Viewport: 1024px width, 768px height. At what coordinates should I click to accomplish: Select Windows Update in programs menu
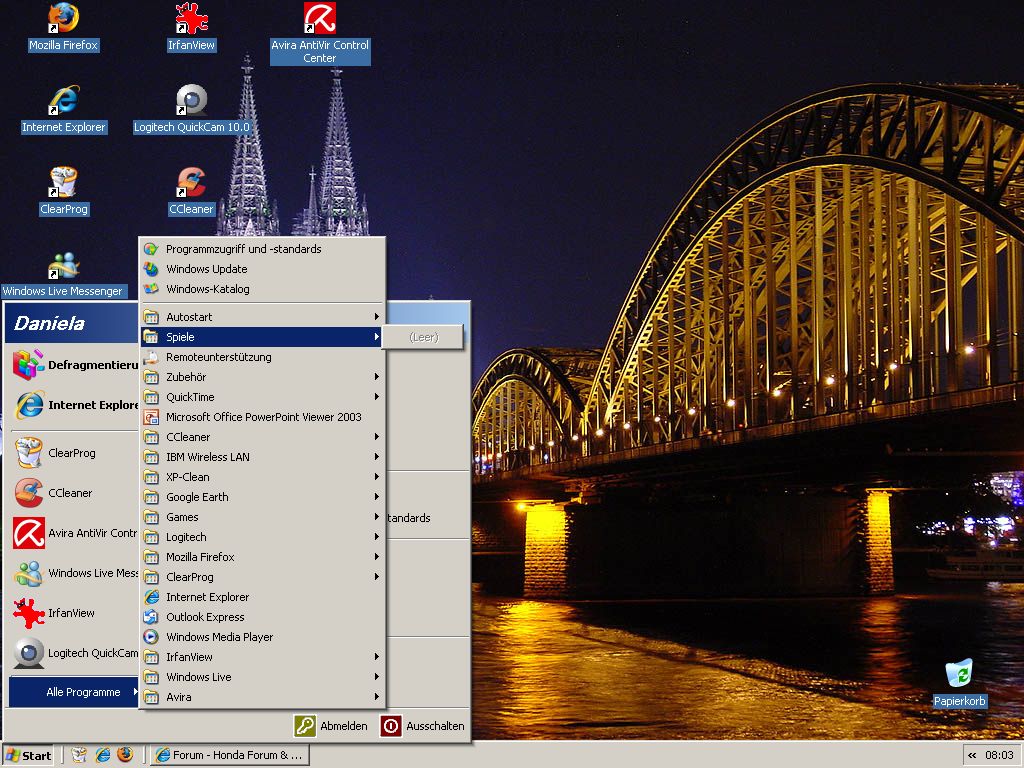click(206, 269)
